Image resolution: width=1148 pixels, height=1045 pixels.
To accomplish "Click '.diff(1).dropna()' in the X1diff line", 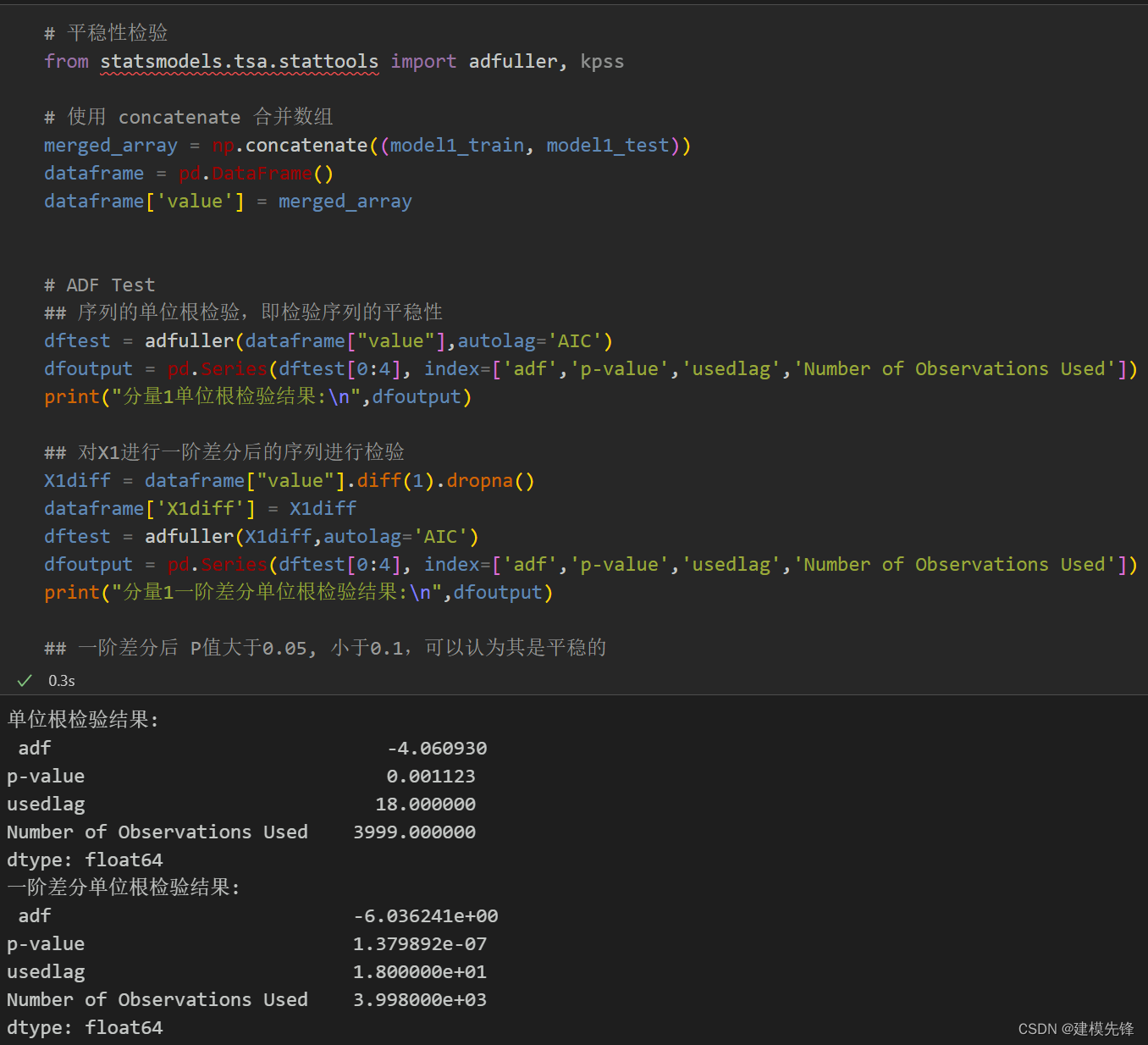I will (440, 481).
